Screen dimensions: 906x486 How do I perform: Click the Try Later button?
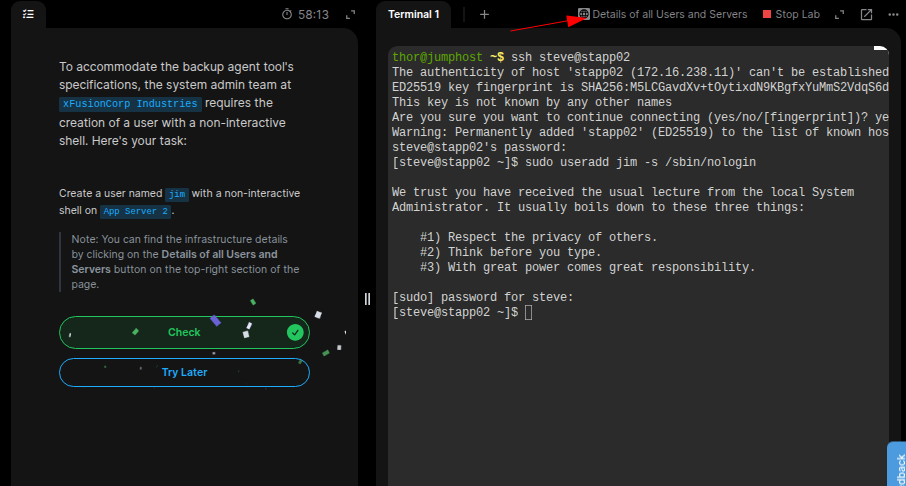click(184, 372)
